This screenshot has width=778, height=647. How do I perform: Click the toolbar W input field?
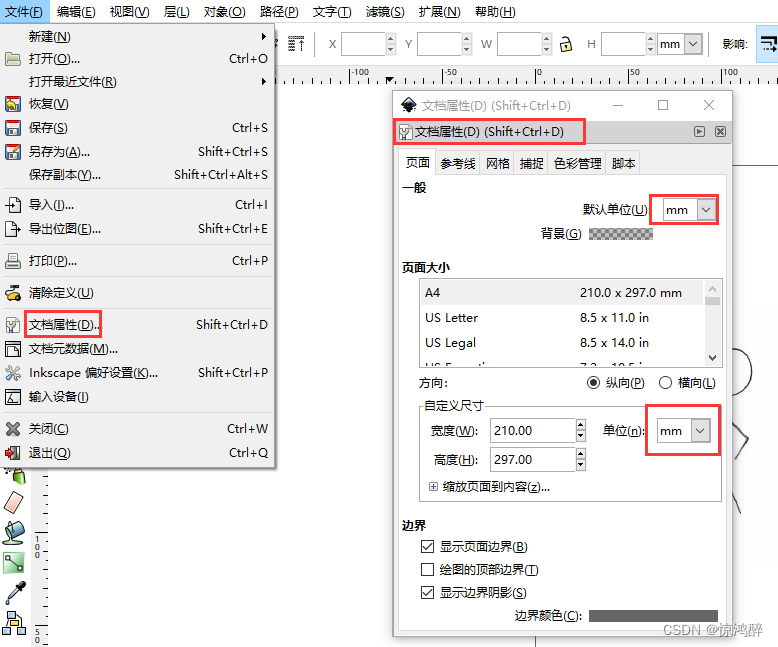point(519,44)
